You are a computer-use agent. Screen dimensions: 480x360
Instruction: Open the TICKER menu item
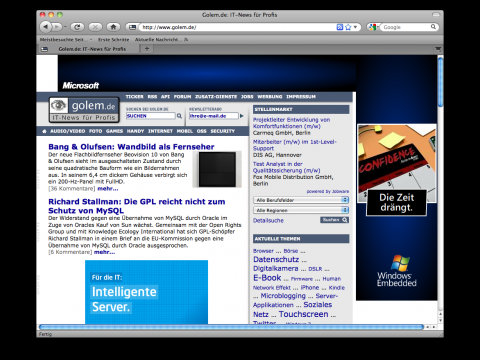tap(134, 97)
